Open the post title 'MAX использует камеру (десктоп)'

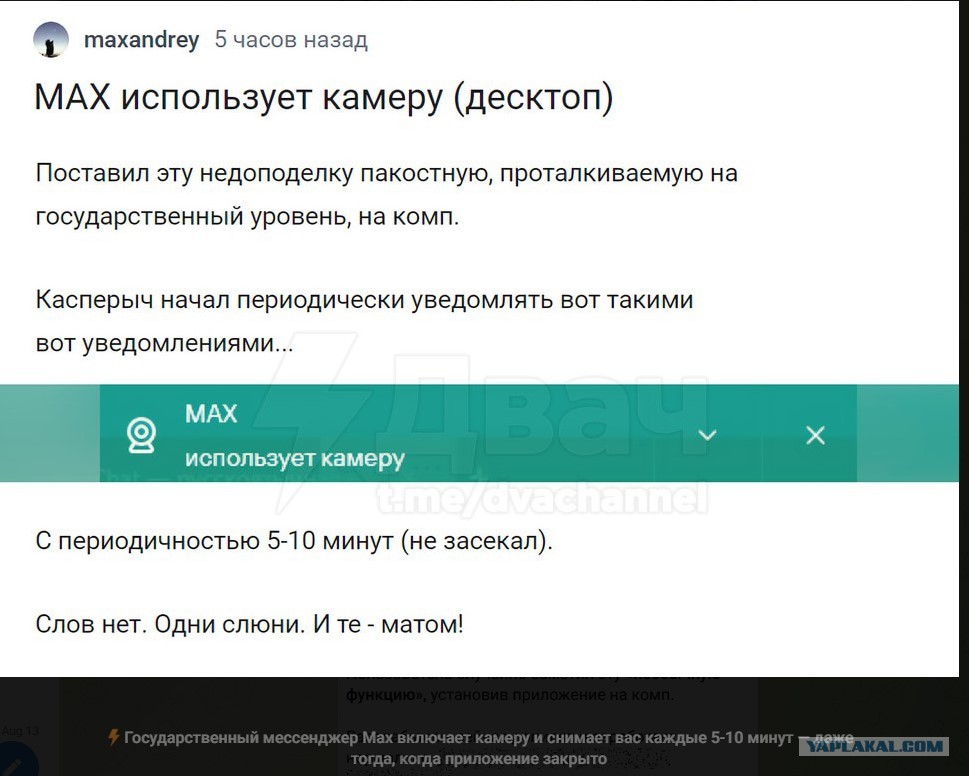tap(324, 97)
